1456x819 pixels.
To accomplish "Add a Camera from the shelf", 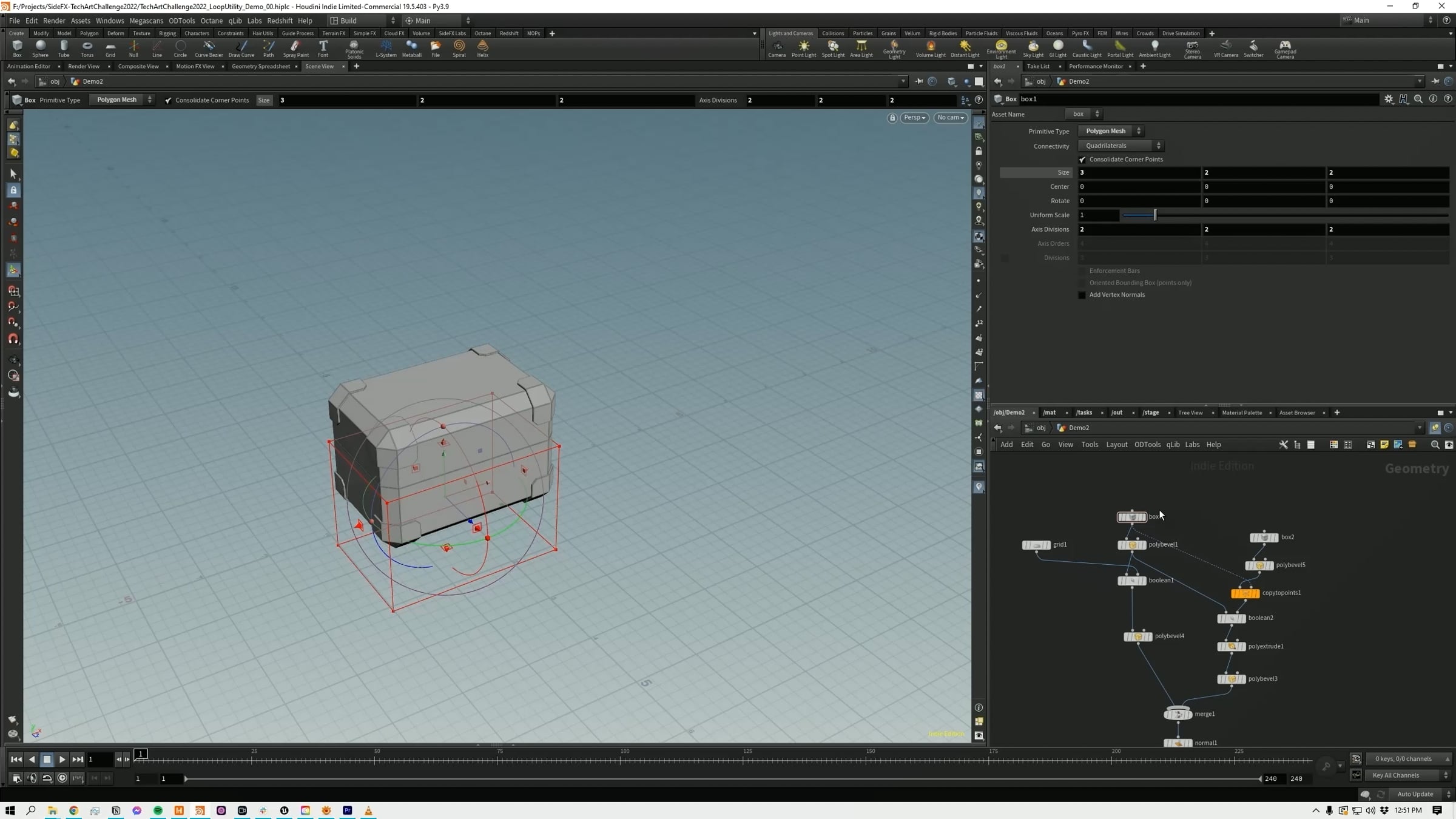I will click(x=777, y=49).
